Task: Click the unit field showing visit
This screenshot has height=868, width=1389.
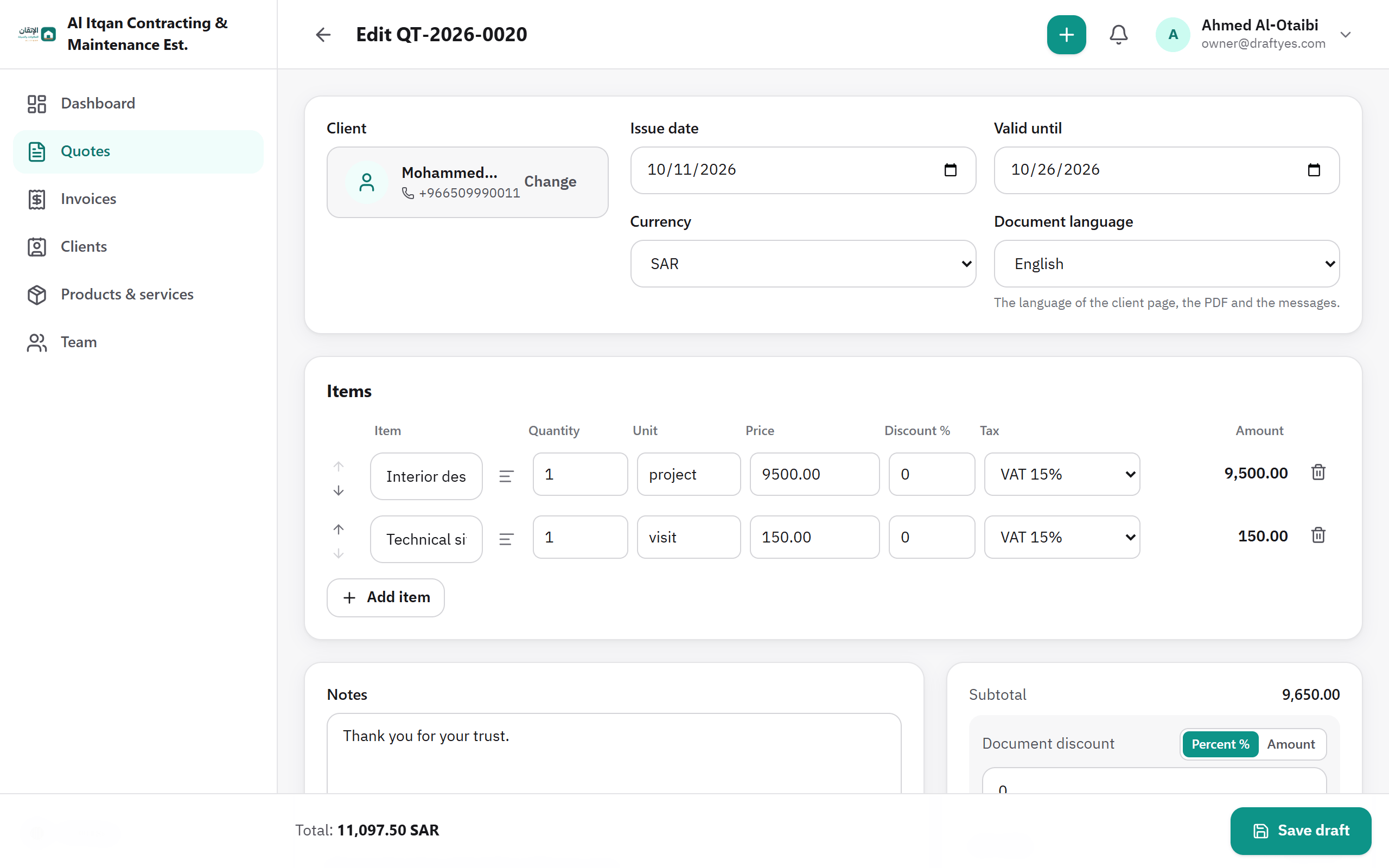Action: (689, 537)
